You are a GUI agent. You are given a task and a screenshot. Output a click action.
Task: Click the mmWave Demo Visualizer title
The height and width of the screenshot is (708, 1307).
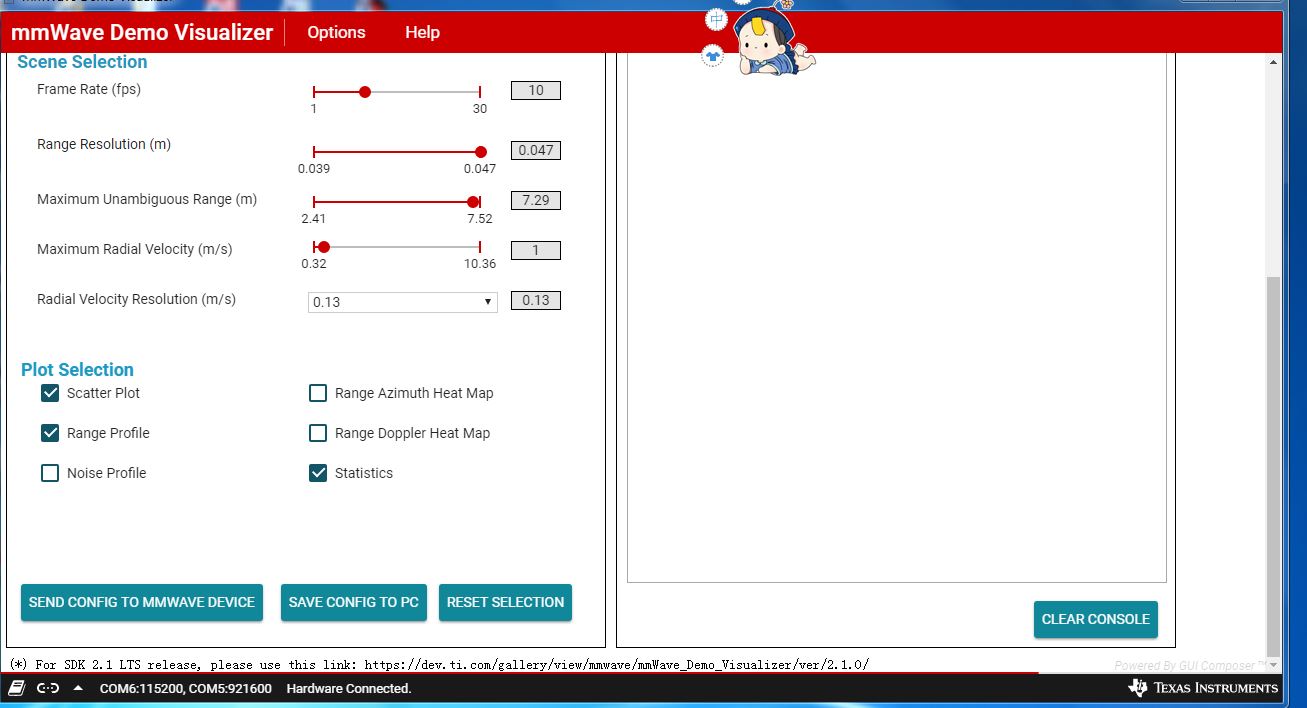pyautogui.click(x=142, y=32)
